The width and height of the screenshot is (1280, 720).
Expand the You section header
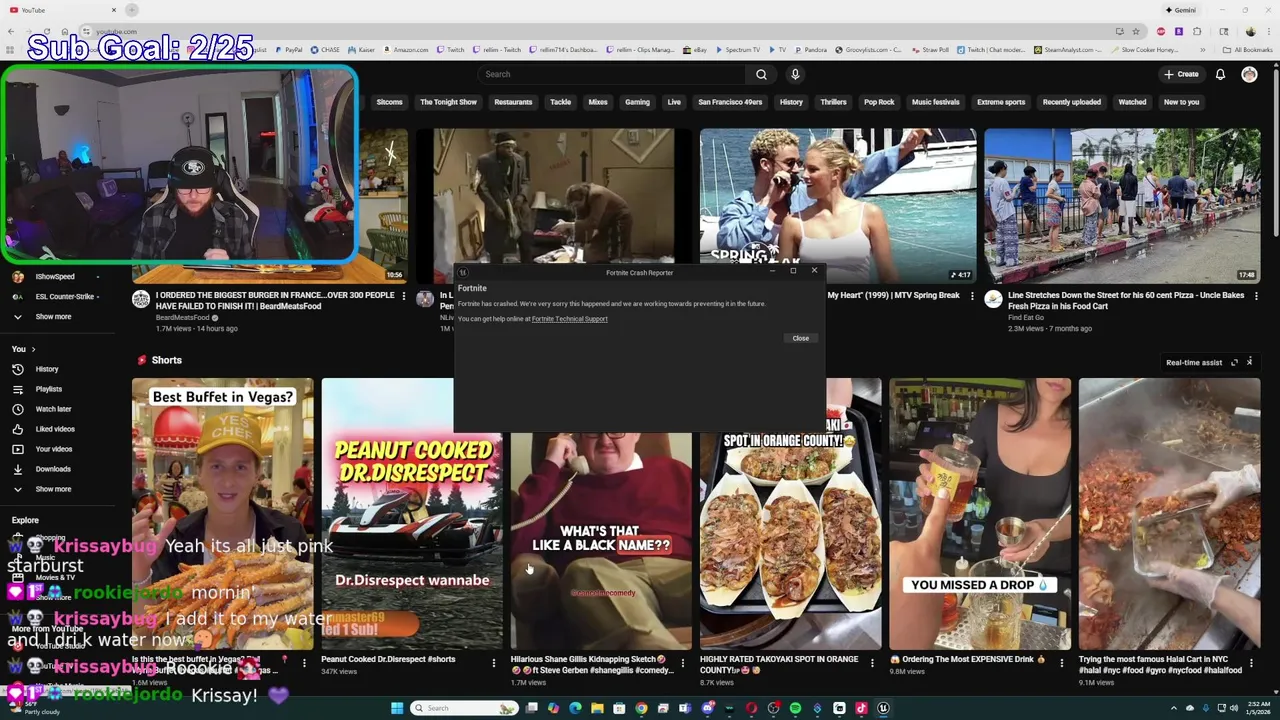tap(24, 349)
